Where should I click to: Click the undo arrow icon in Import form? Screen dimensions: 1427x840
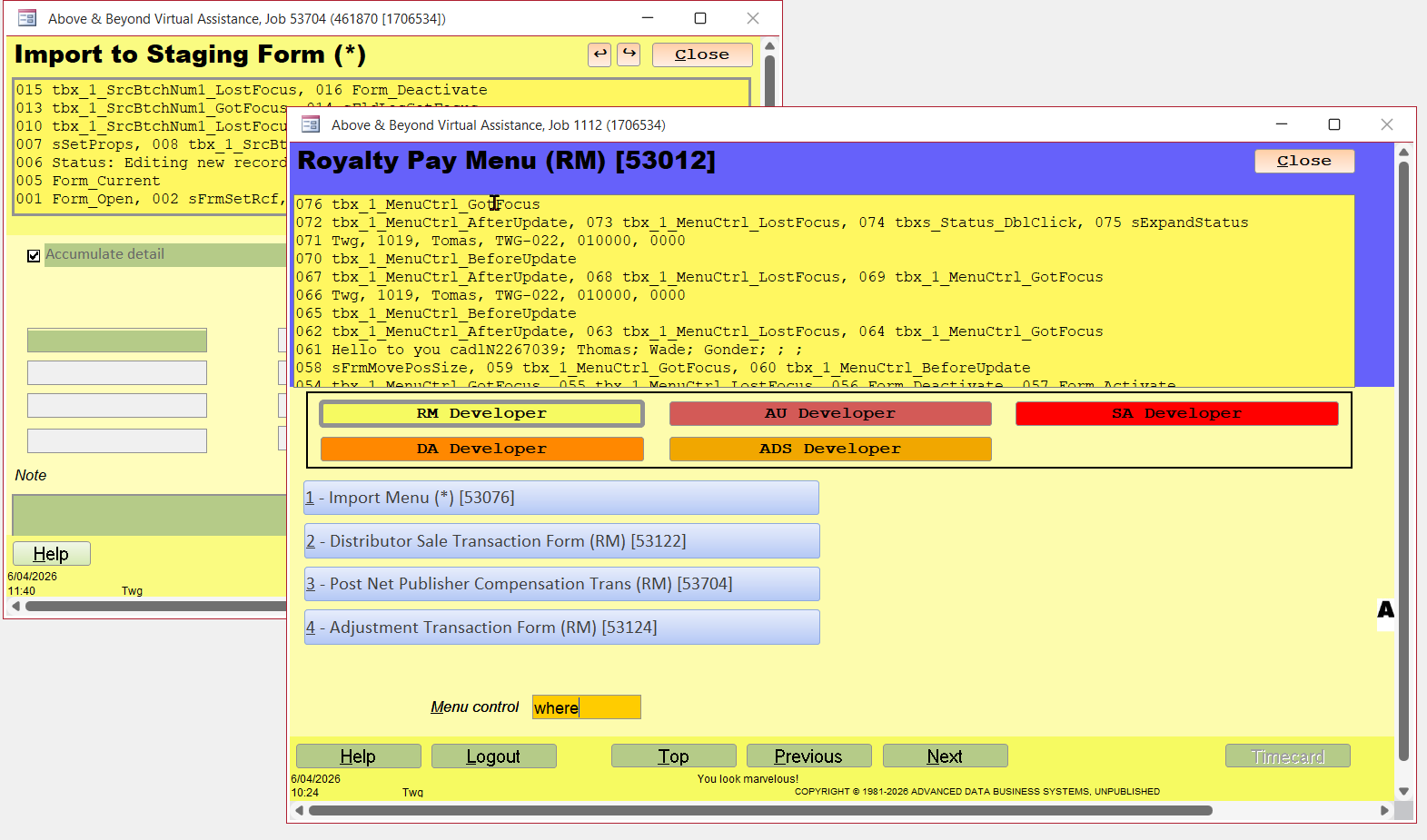click(x=600, y=54)
